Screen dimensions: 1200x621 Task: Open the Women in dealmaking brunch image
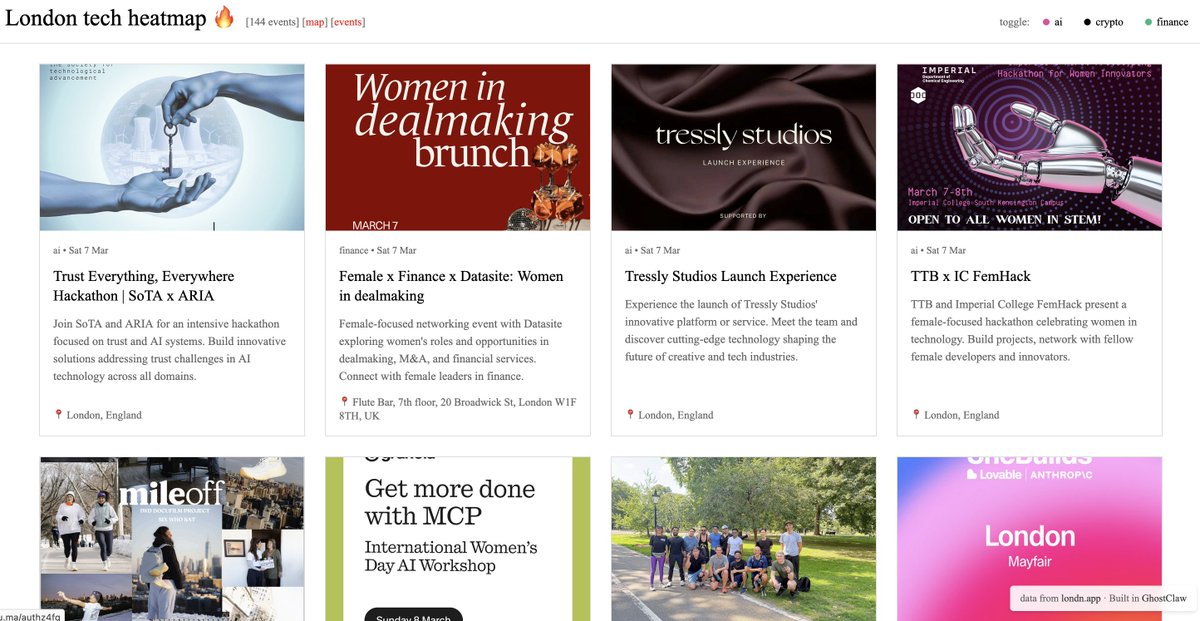[x=458, y=148]
